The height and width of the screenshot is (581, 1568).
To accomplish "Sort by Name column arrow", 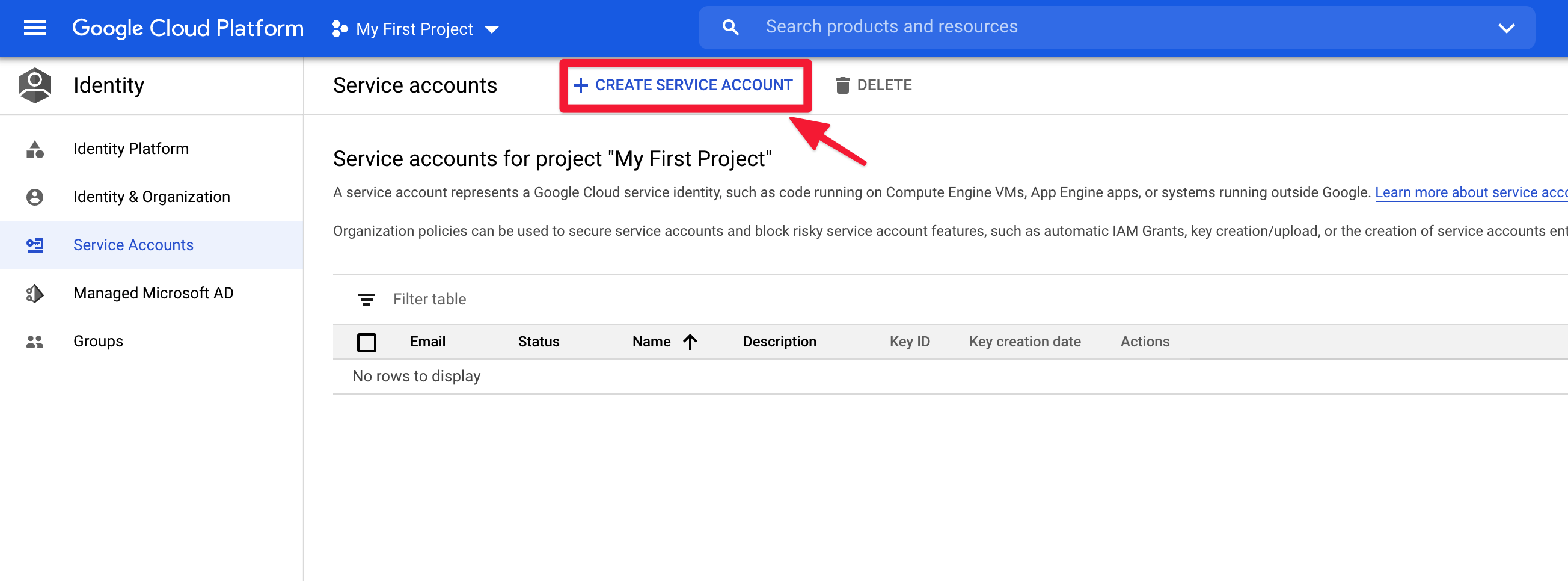I will coord(690,342).
